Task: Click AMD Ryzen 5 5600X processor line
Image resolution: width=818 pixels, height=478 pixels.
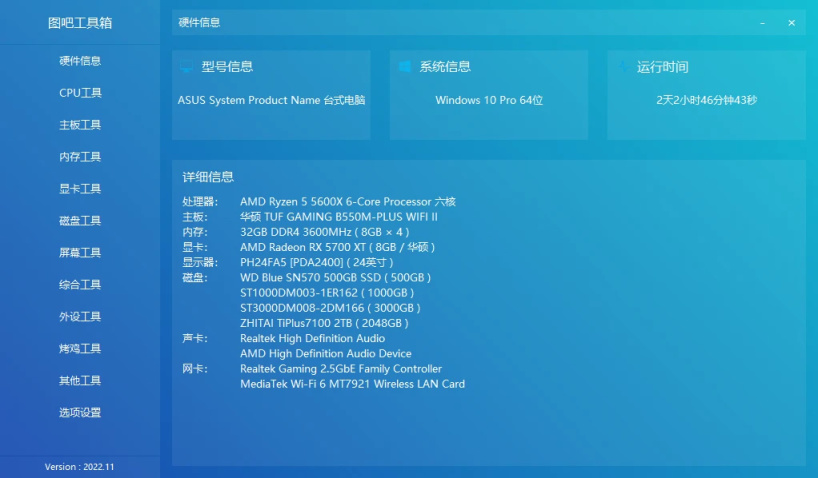Action: (x=348, y=201)
